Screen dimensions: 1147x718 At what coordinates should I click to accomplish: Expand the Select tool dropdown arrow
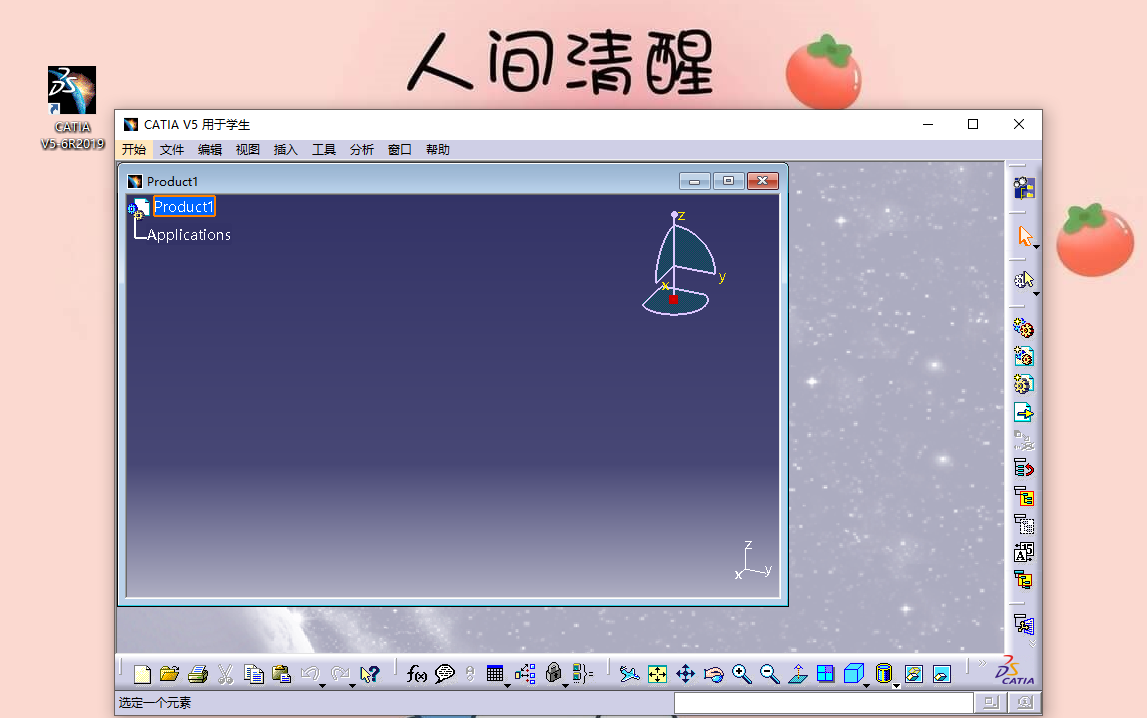[1036, 247]
